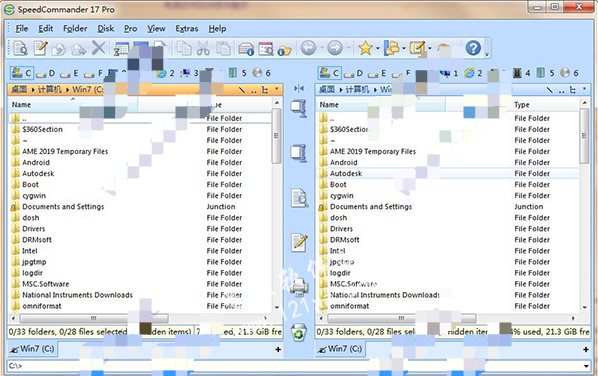Screen dimensions: 598x376
Task: Click the blue Help question mark
Action: coord(473,48)
